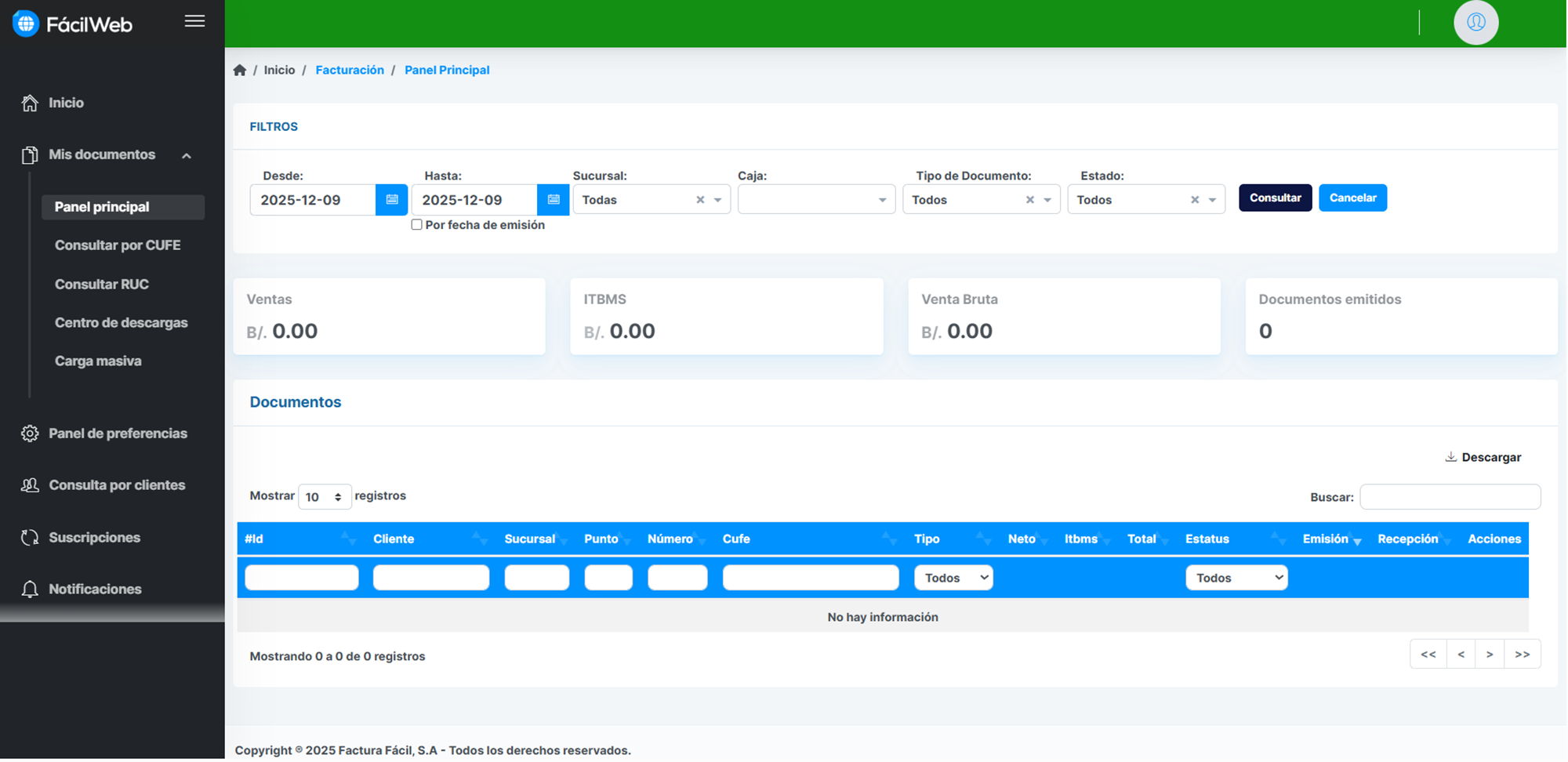This screenshot has width=1568, height=762.
Task: Clear the Sucursal selection with X
Action: [700, 200]
